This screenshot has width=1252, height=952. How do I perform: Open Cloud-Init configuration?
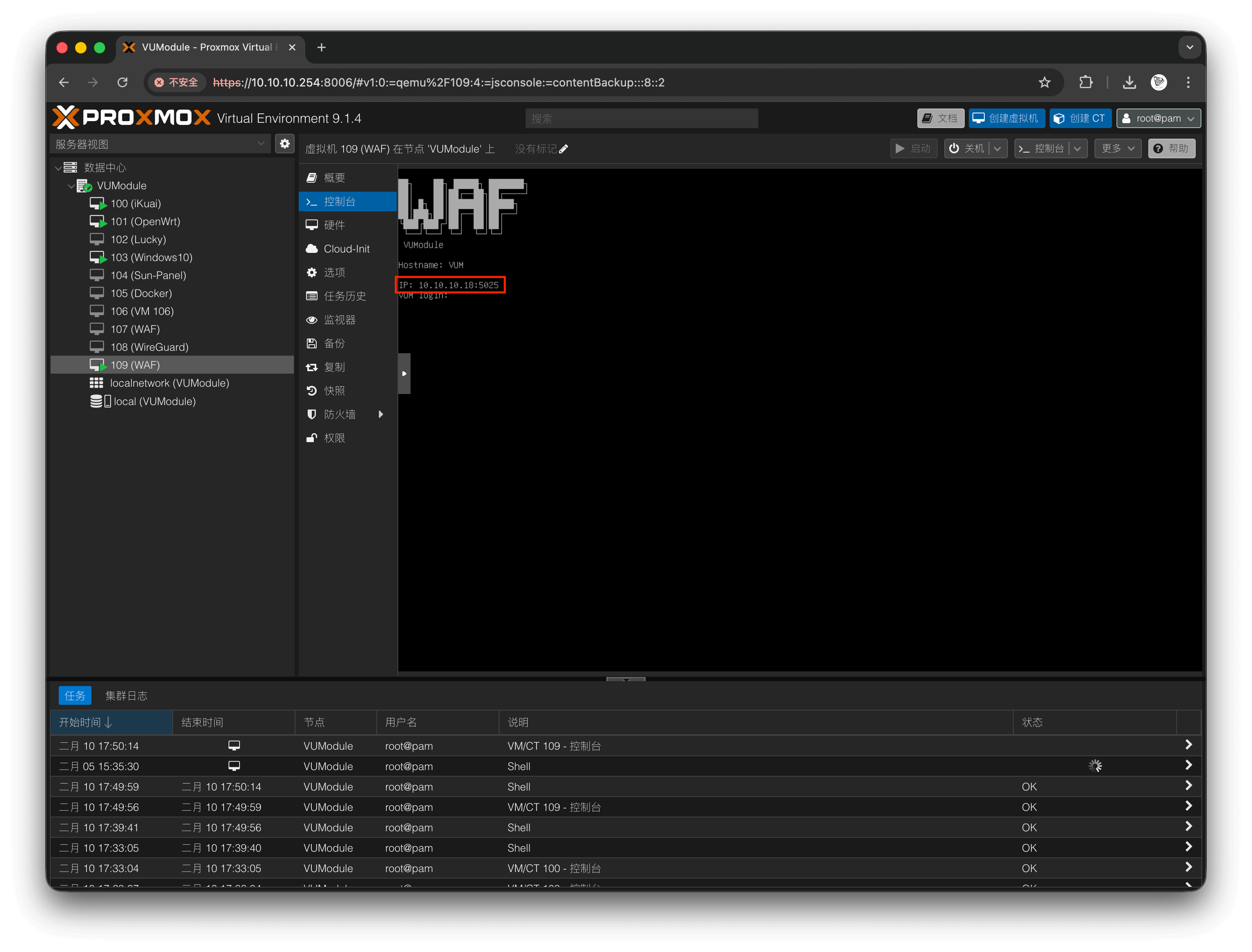click(x=346, y=249)
